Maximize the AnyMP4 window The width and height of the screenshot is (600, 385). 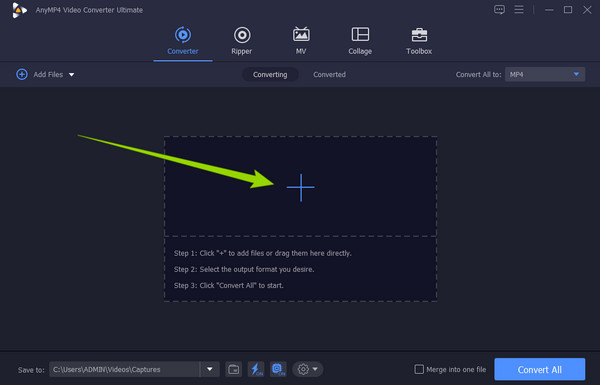(568, 10)
